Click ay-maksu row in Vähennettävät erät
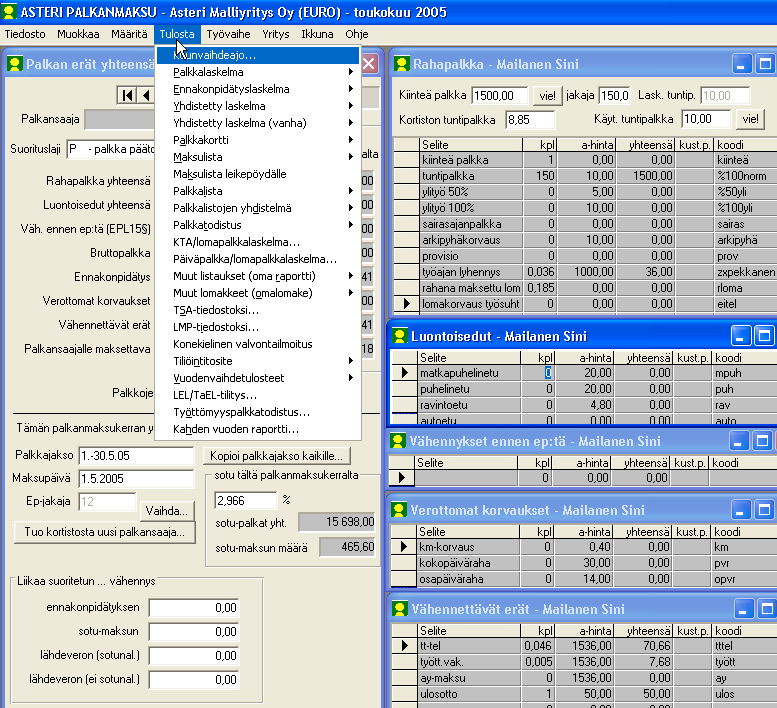The image size is (777, 708). click(584, 678)
